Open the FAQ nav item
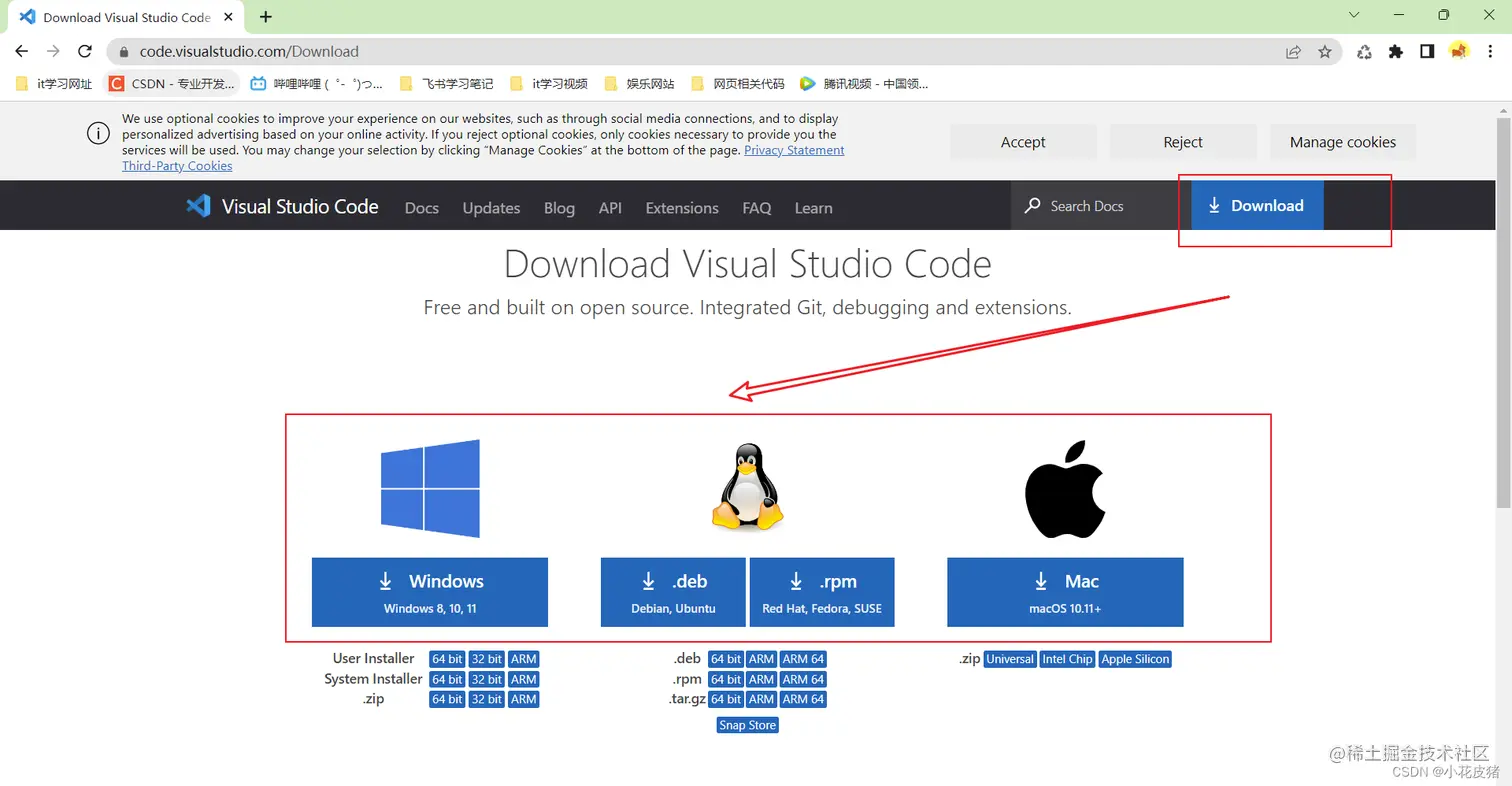This screenshot has height=786, width=1512. (757, 208)
